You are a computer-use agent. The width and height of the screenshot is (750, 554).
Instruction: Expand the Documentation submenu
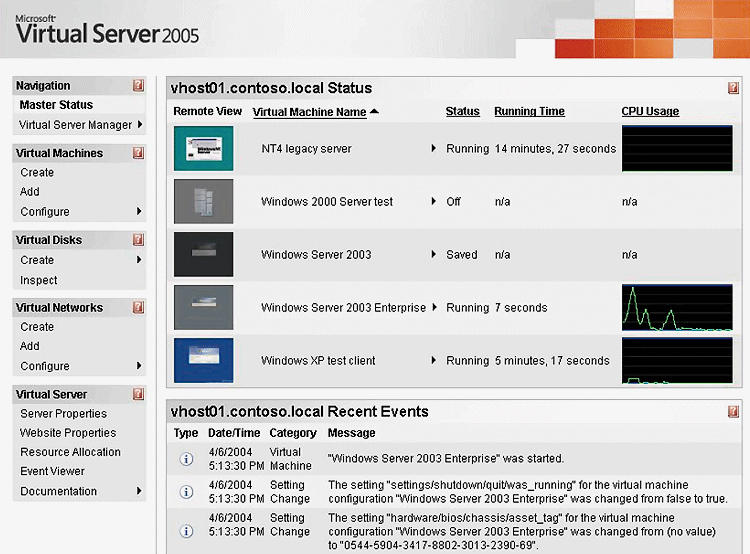point(139,491)
